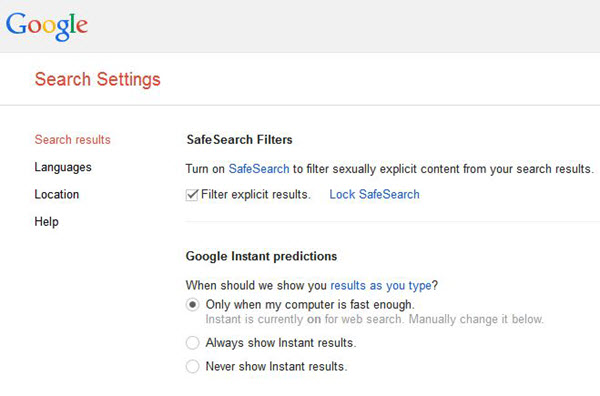Image resolution: width=600 pixels, height=396 pixels.
Task: Click the Lock SafeSearch link
Action: tap(374, 194)
